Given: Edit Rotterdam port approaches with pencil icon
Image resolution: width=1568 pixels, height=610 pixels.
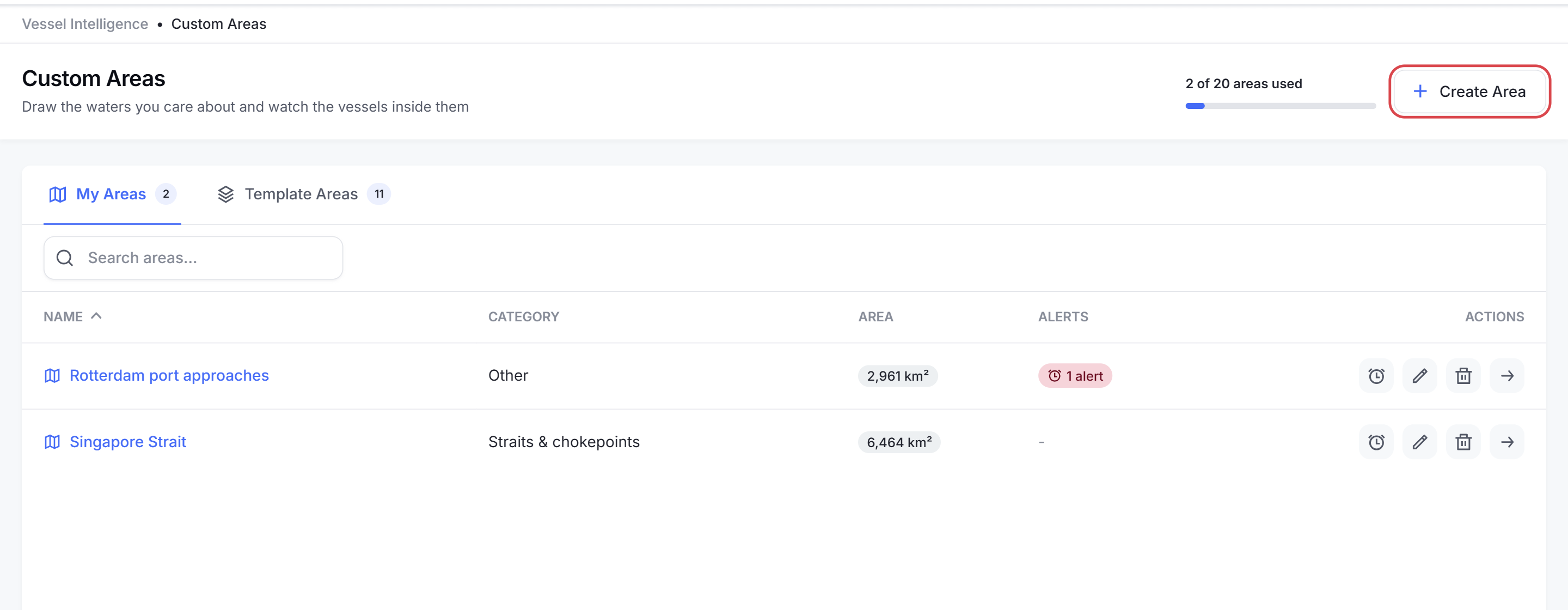Looking at the screenshot, I should coord(1419,376).
